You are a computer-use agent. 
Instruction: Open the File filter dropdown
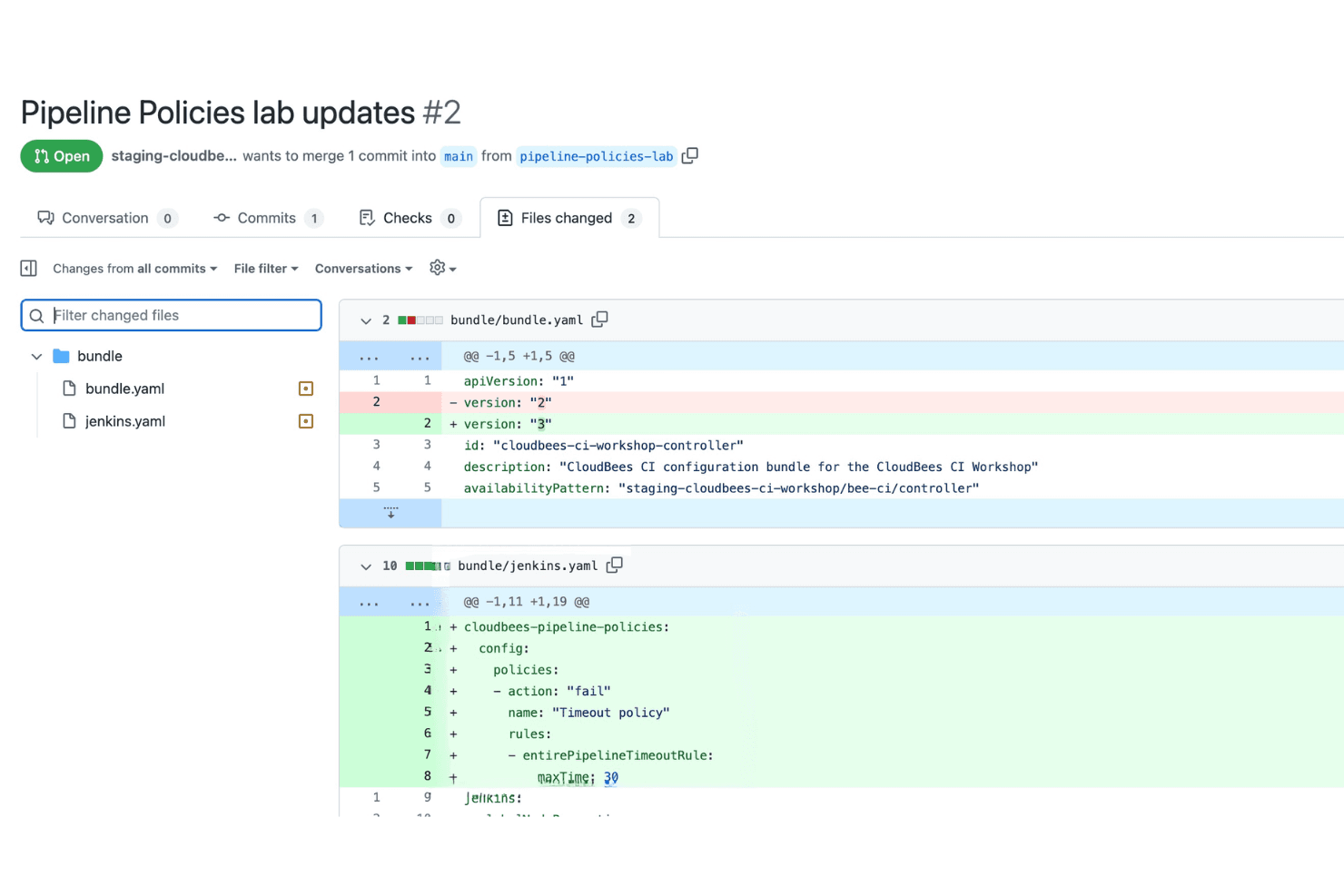point(266,269)
